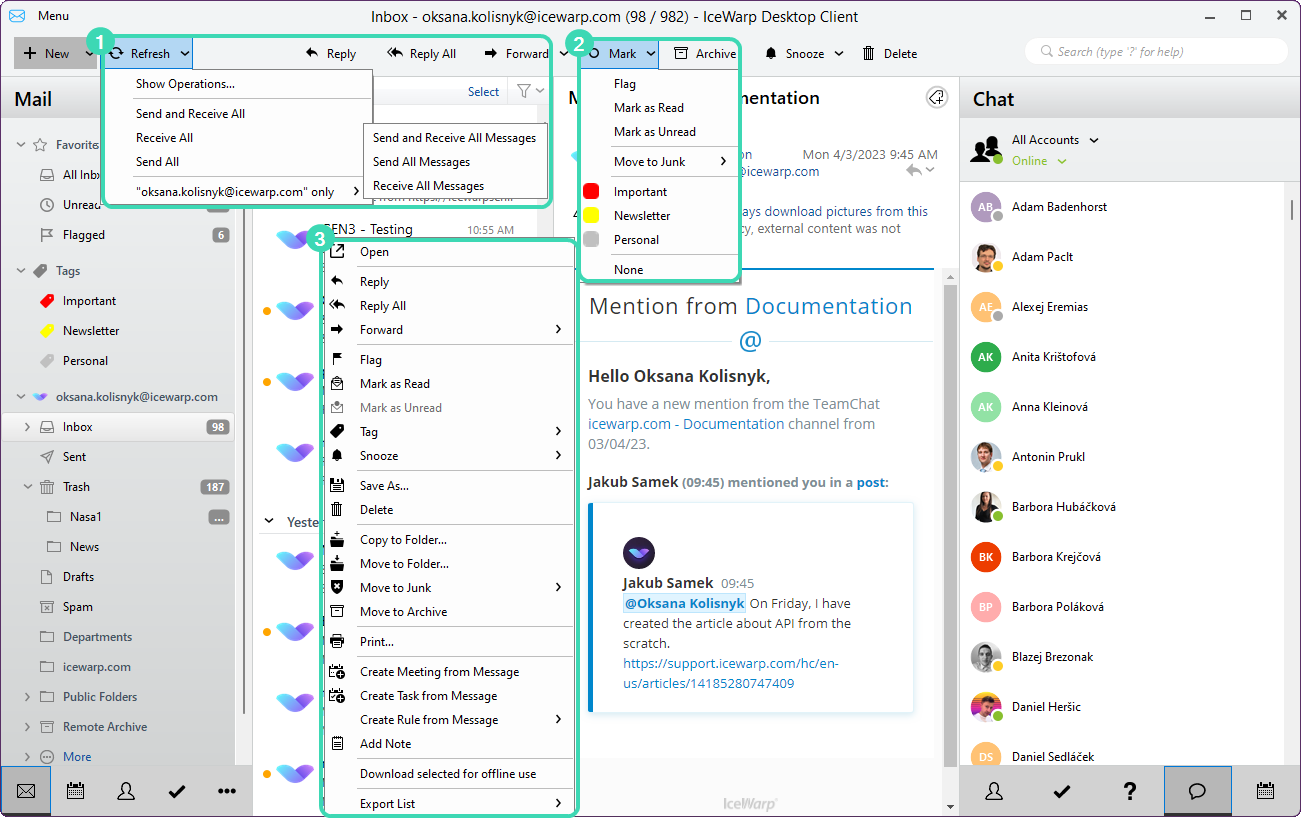Screen dimensions: 1301x830
Task: Click the Select link in message list
Action: [483, 92]
